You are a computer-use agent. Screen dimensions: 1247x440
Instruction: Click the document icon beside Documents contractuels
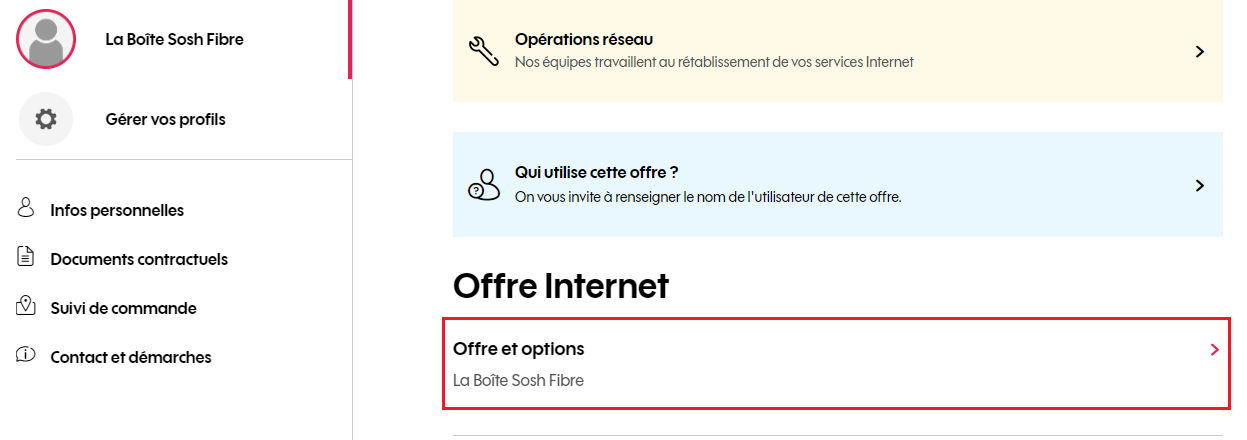pyautogui.click(x=26, y=258)
